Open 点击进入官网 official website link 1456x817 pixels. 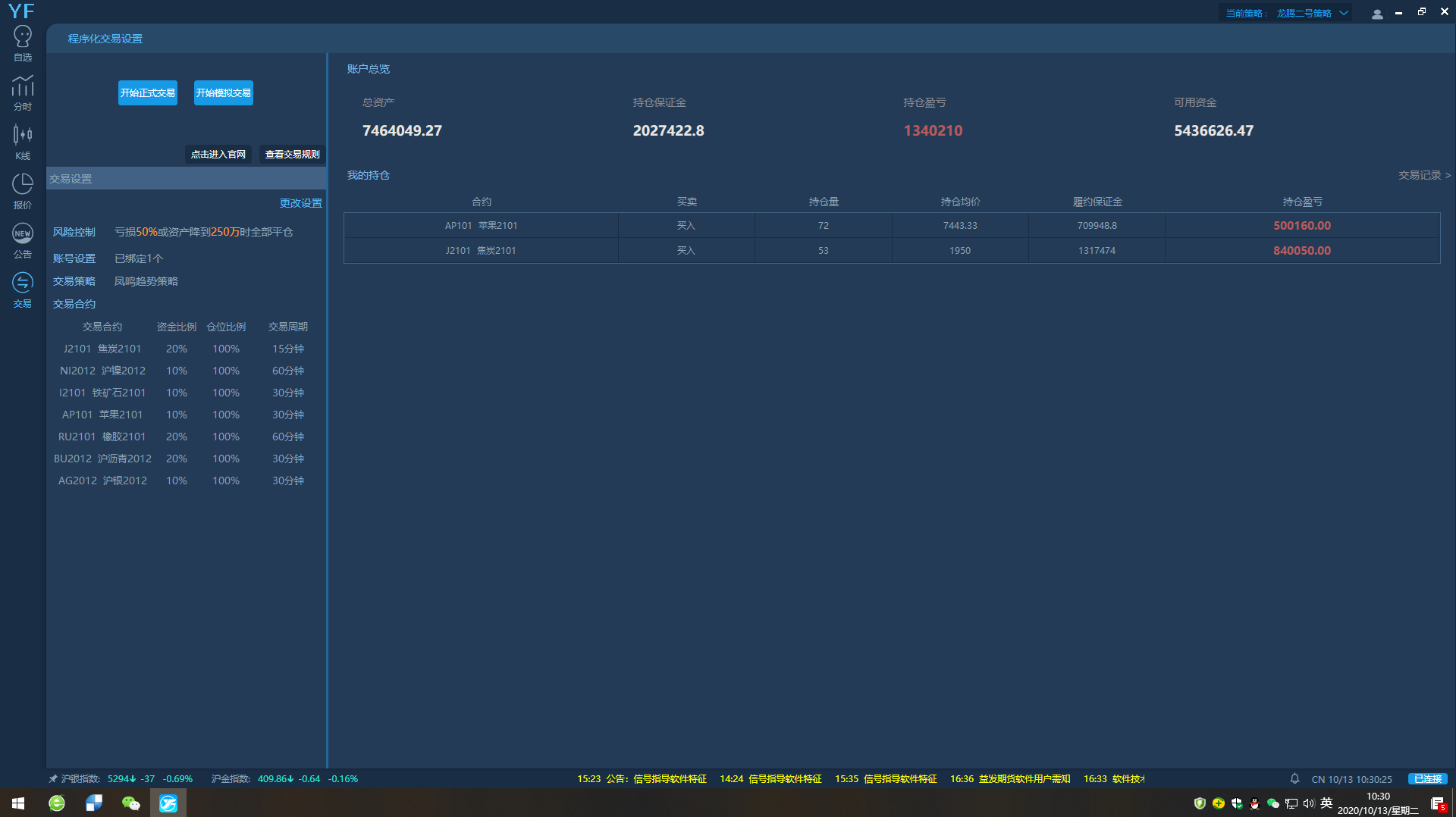[218, 155]
